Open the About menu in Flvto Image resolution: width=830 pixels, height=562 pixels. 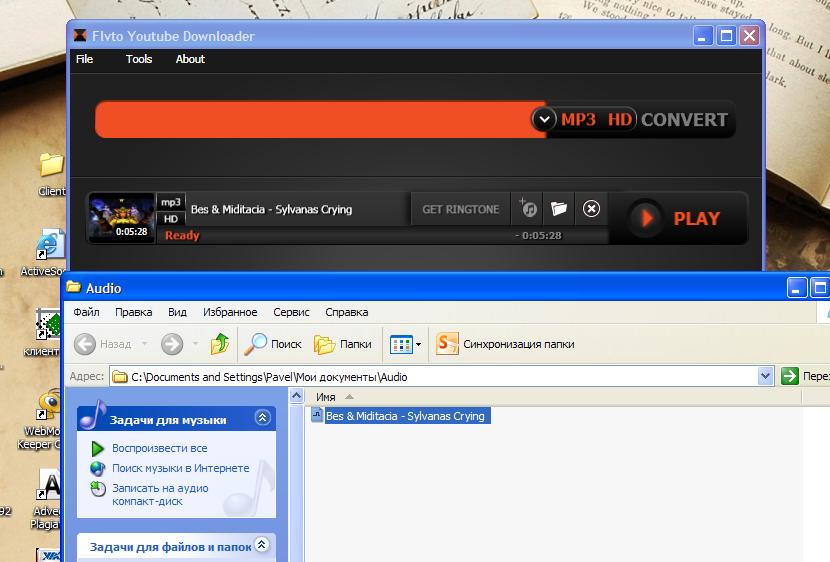click(190, 59)
